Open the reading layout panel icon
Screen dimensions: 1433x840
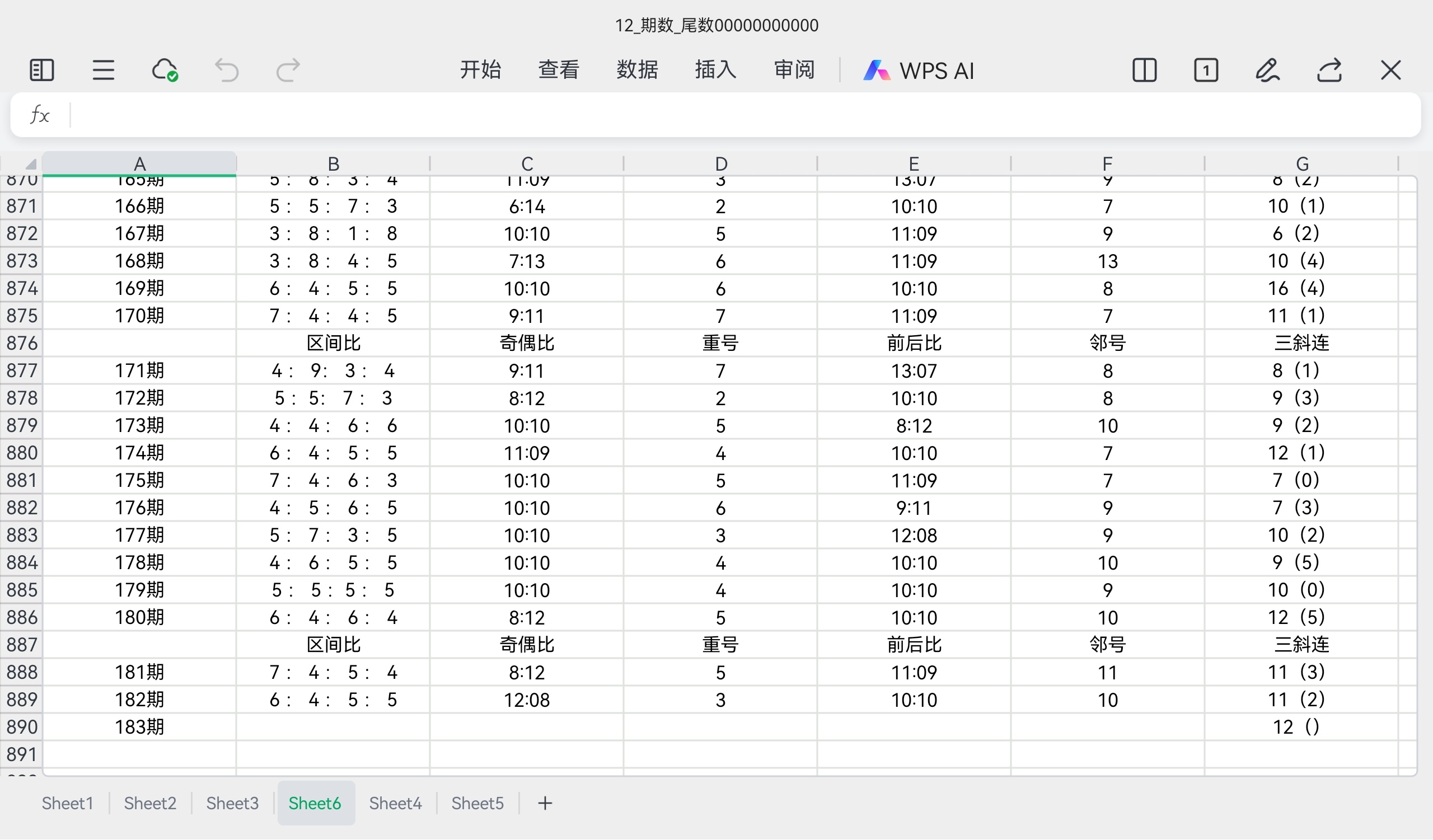pos(41,71)
